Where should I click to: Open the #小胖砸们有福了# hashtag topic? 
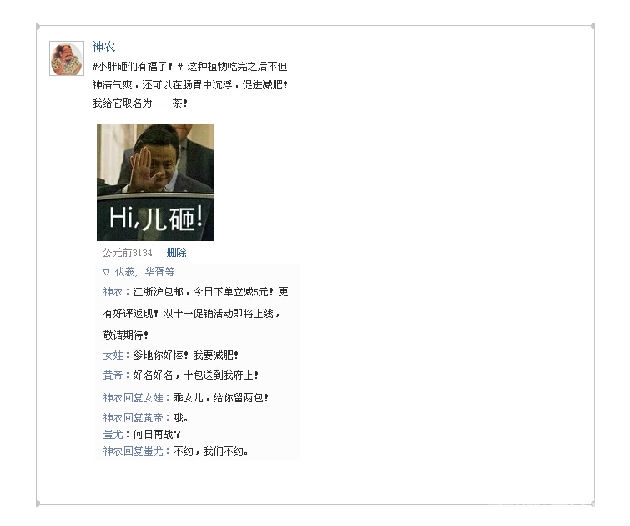click(x=138, y=67)
